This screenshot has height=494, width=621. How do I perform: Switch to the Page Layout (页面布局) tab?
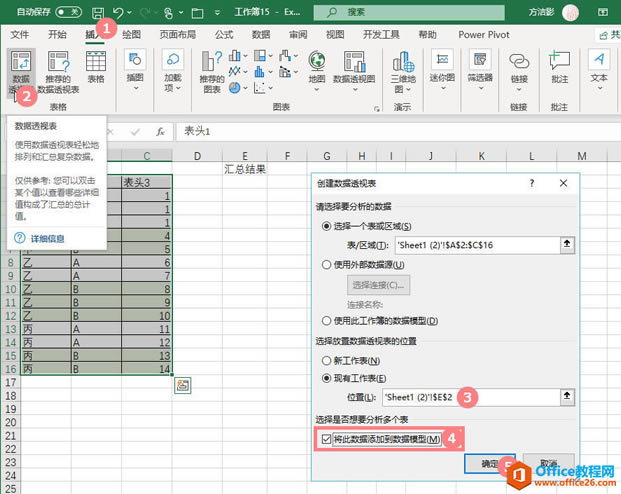tap(178, 35)
